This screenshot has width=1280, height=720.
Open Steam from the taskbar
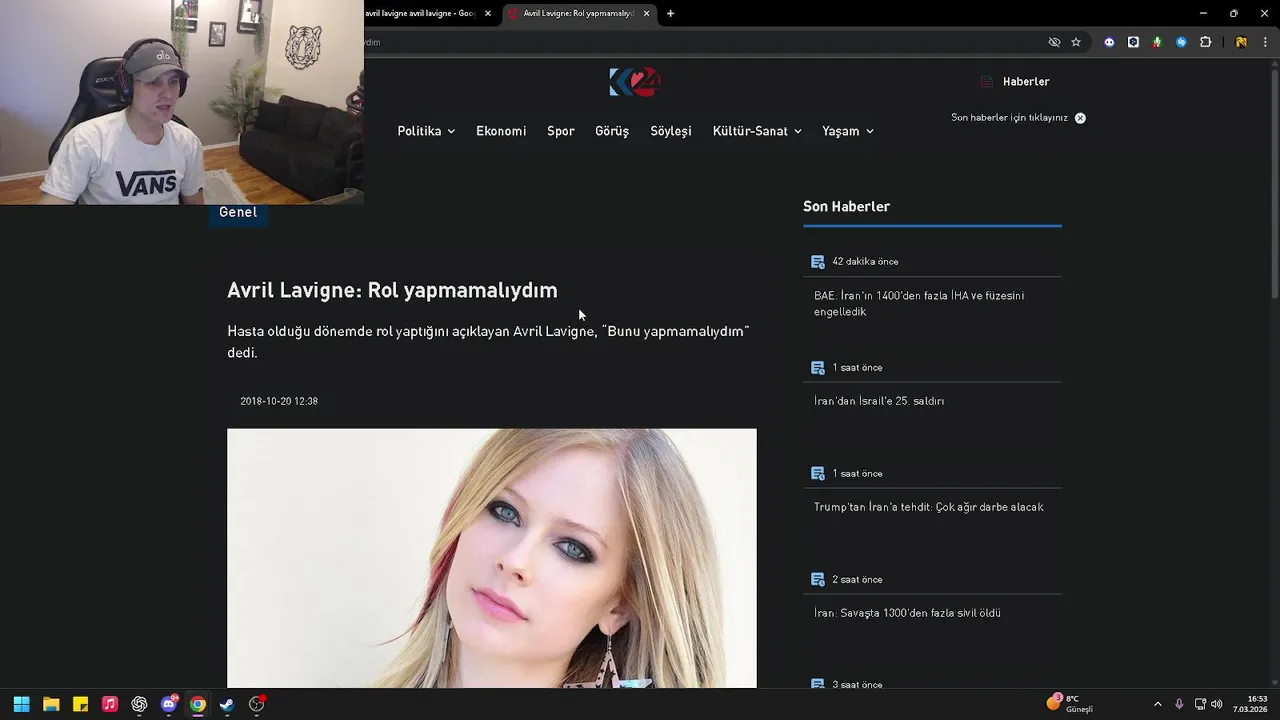click(x=227, y=704)
